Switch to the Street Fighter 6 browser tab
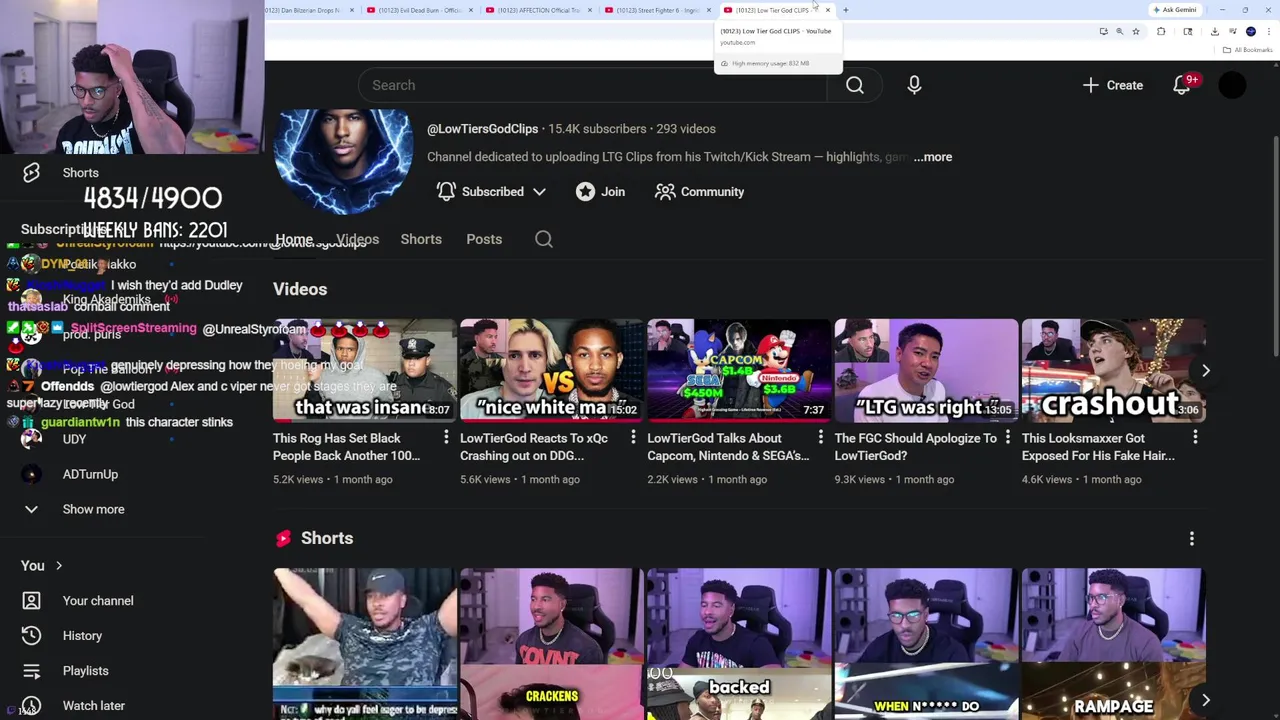This screenshot has height=720, width=1280. pyautogui.click(x=657, y=10)
